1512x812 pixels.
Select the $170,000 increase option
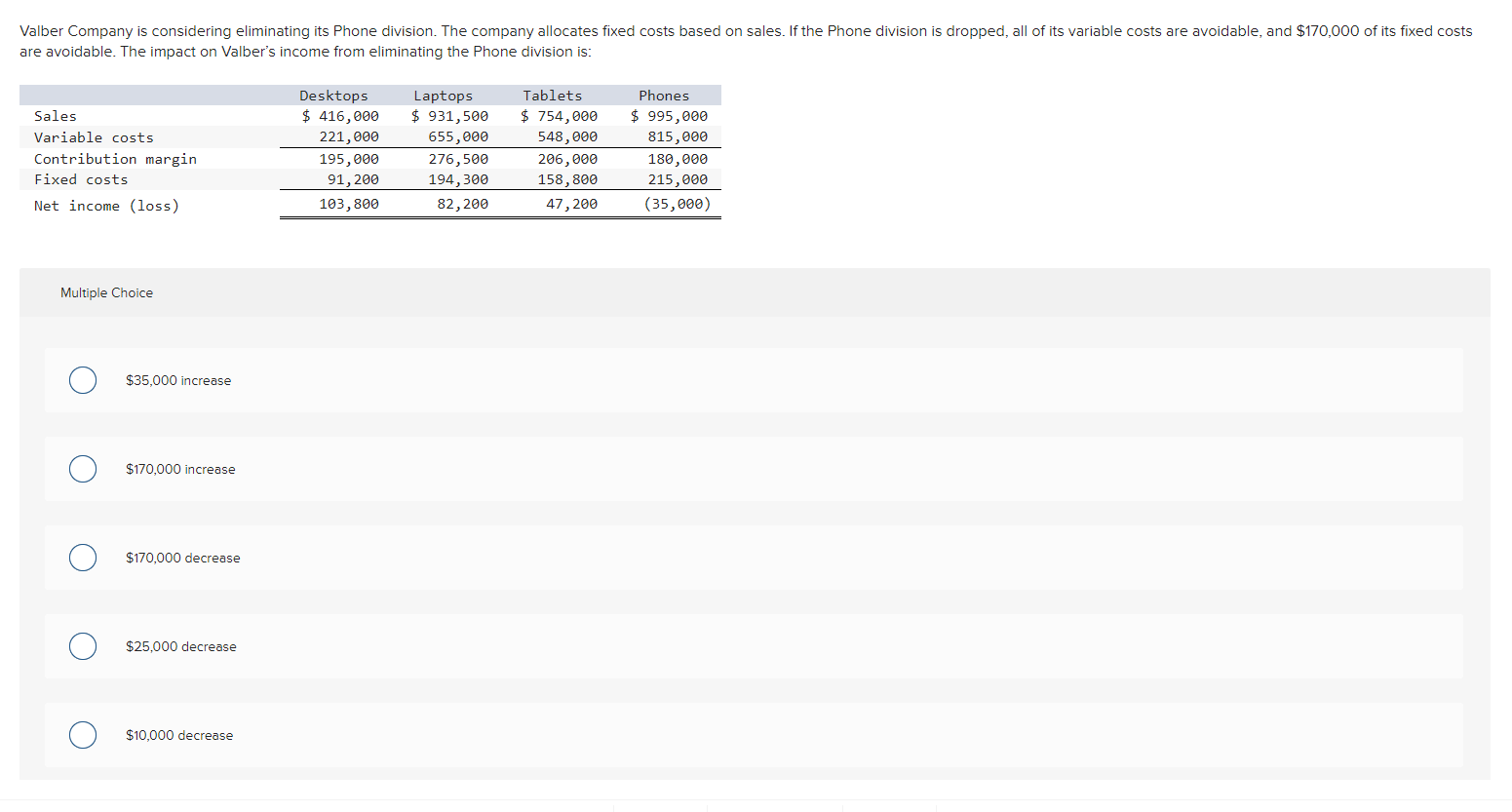click(82, 469)
